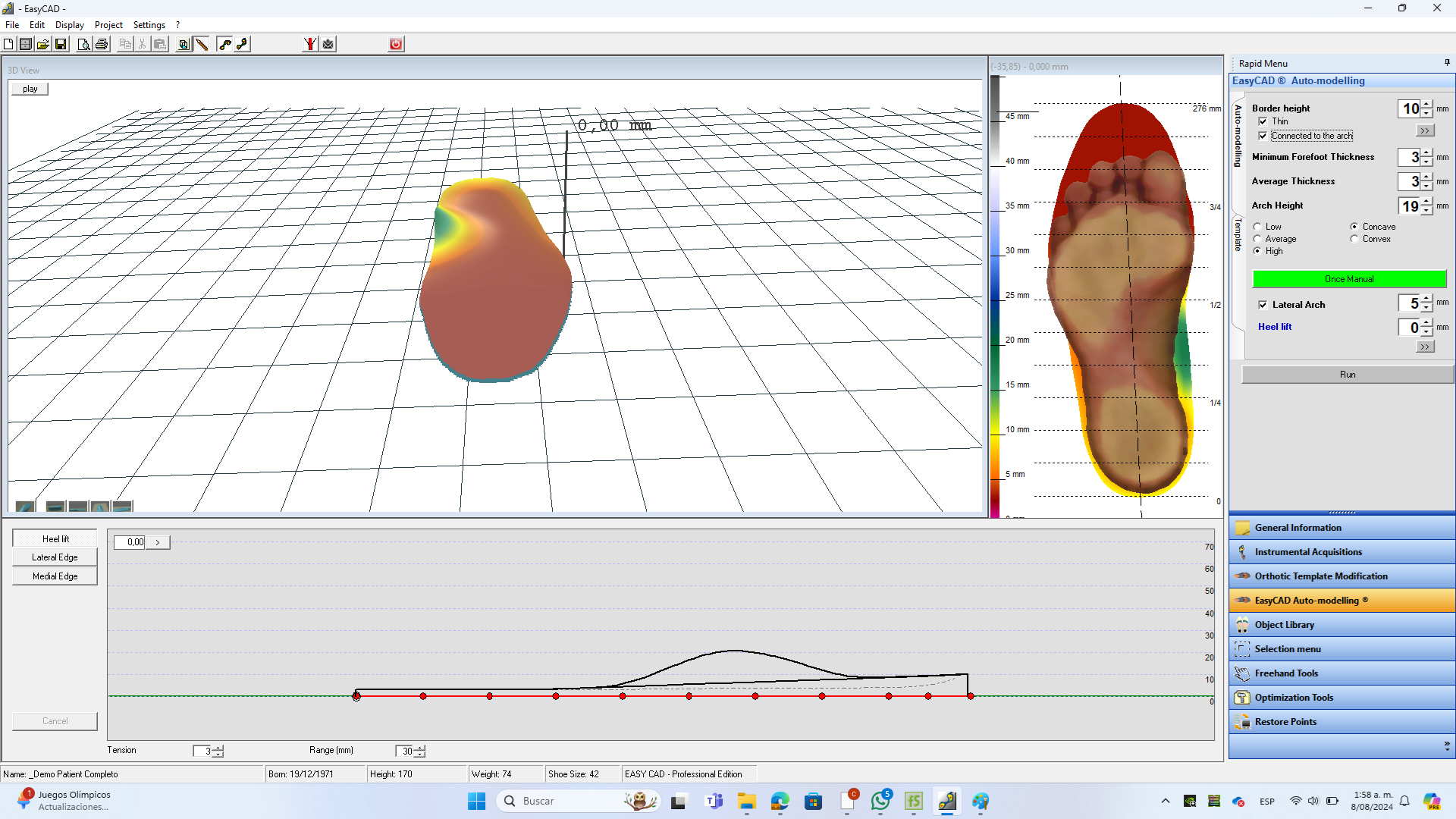The width and height of the screenshot is (1456, 819).
Task: Open the Object Library panel
Action: point(1284,625)
